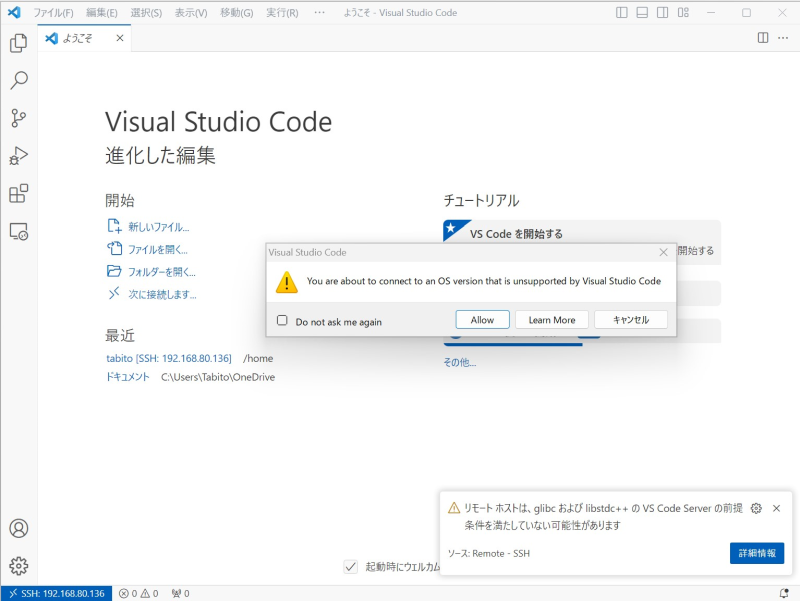Viewport: 800px width, 601px height.
Task: Click the split editor icon
Action: pyautogui.click(x=762, y=37)
